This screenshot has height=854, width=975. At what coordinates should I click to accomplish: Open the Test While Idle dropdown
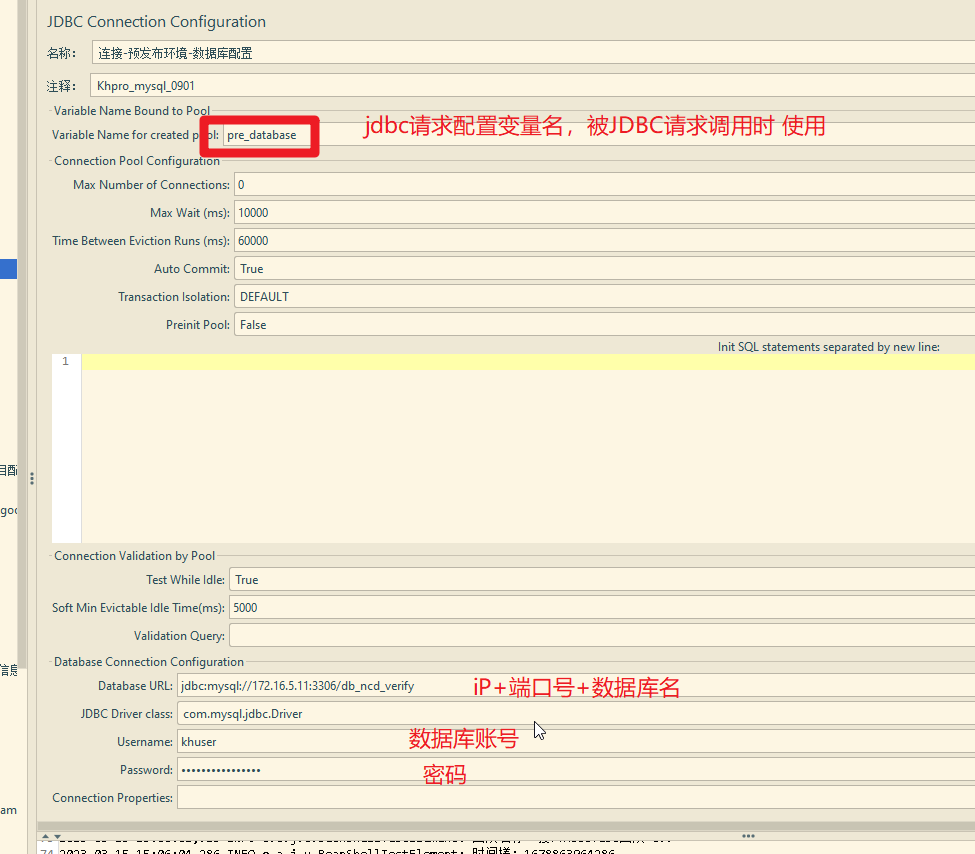click(x=602, y=580)
